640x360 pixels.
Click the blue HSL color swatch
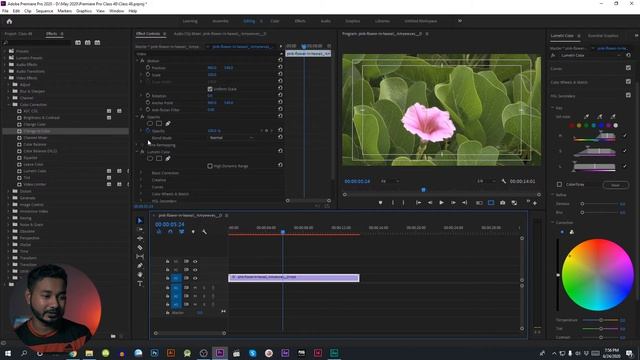tap(601, 125)
